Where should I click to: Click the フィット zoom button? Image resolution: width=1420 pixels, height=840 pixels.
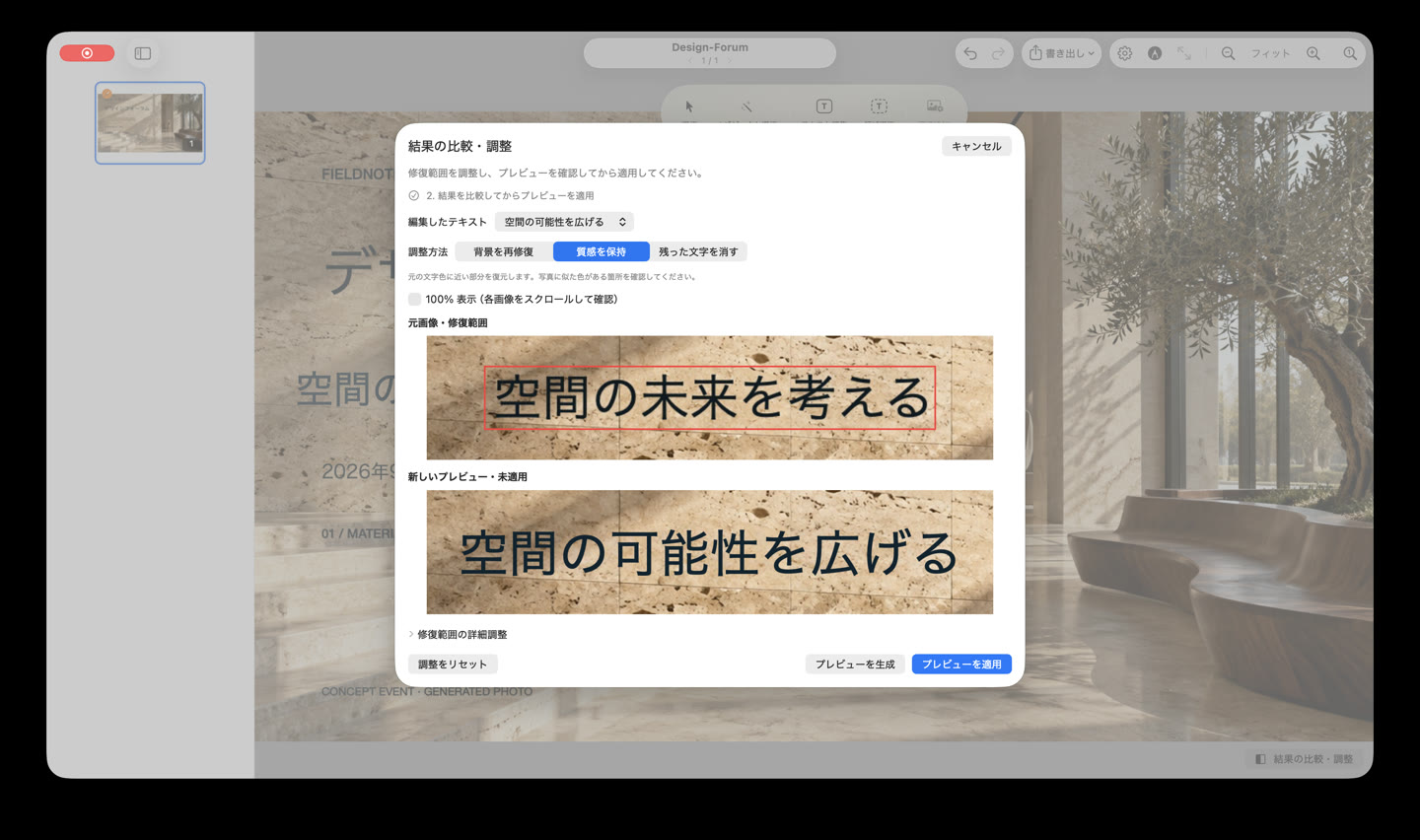[x=1270, y=53]
